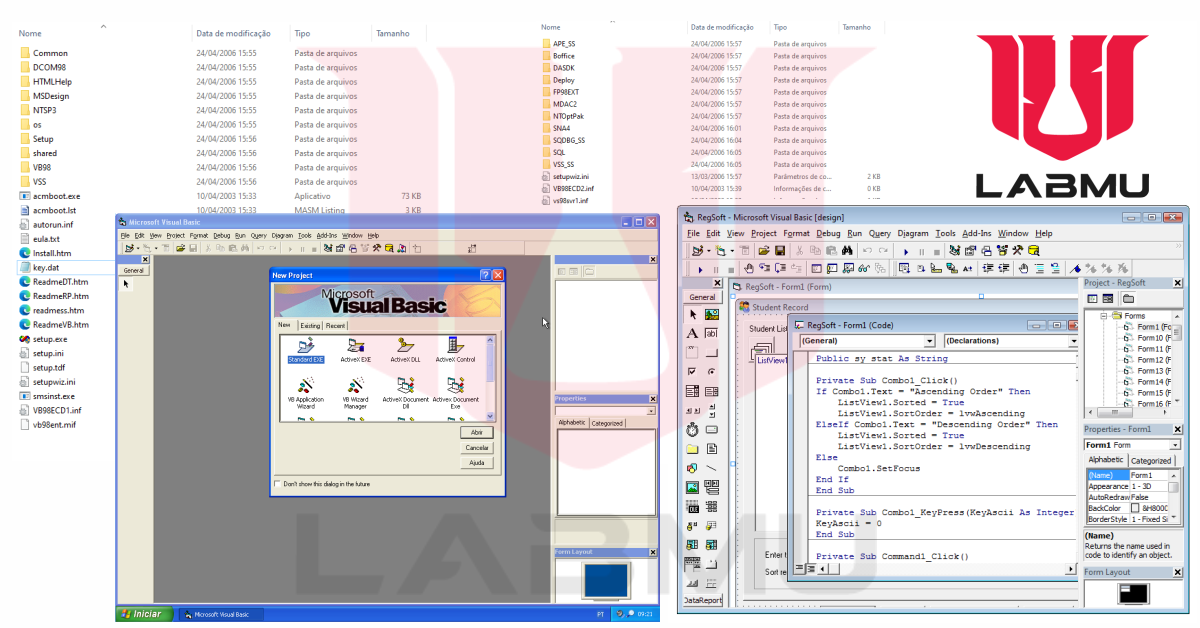The width and height of the screenshot is (1200, 628).
Task: Switch to Existing tab in New Project
Action: (311, 325)
